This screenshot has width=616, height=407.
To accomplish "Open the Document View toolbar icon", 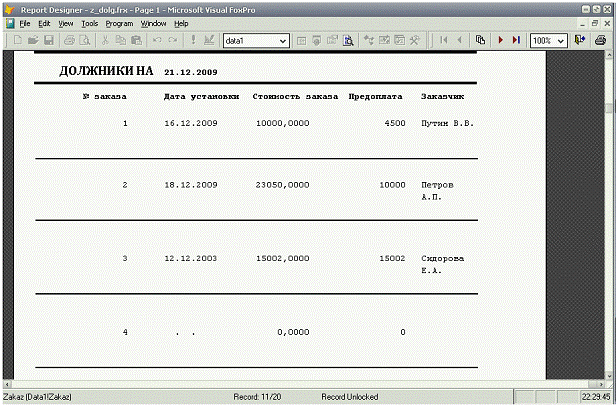I will coord(348,40).
